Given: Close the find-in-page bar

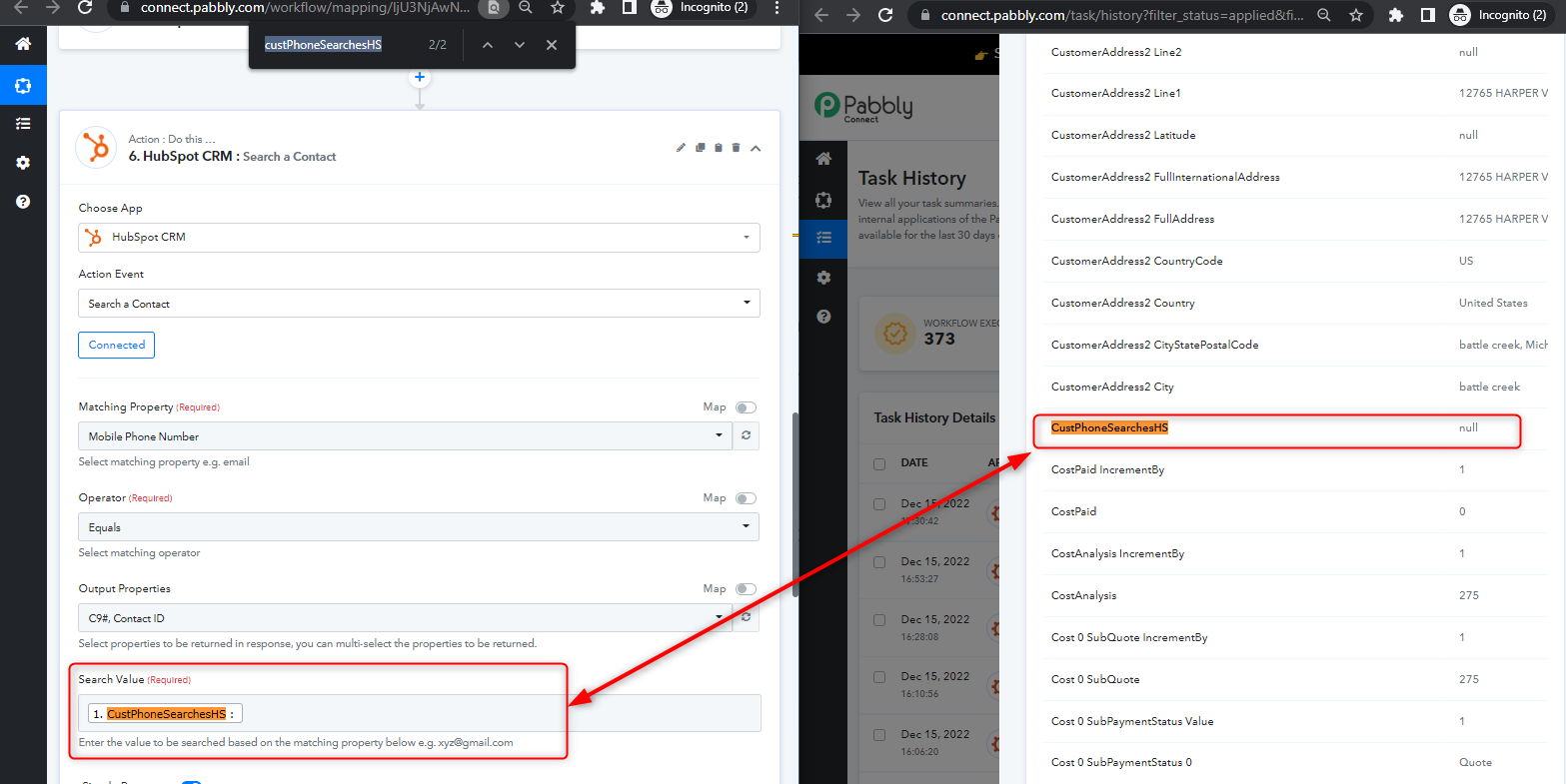Looking at the screenshot, I should [552, 45].
